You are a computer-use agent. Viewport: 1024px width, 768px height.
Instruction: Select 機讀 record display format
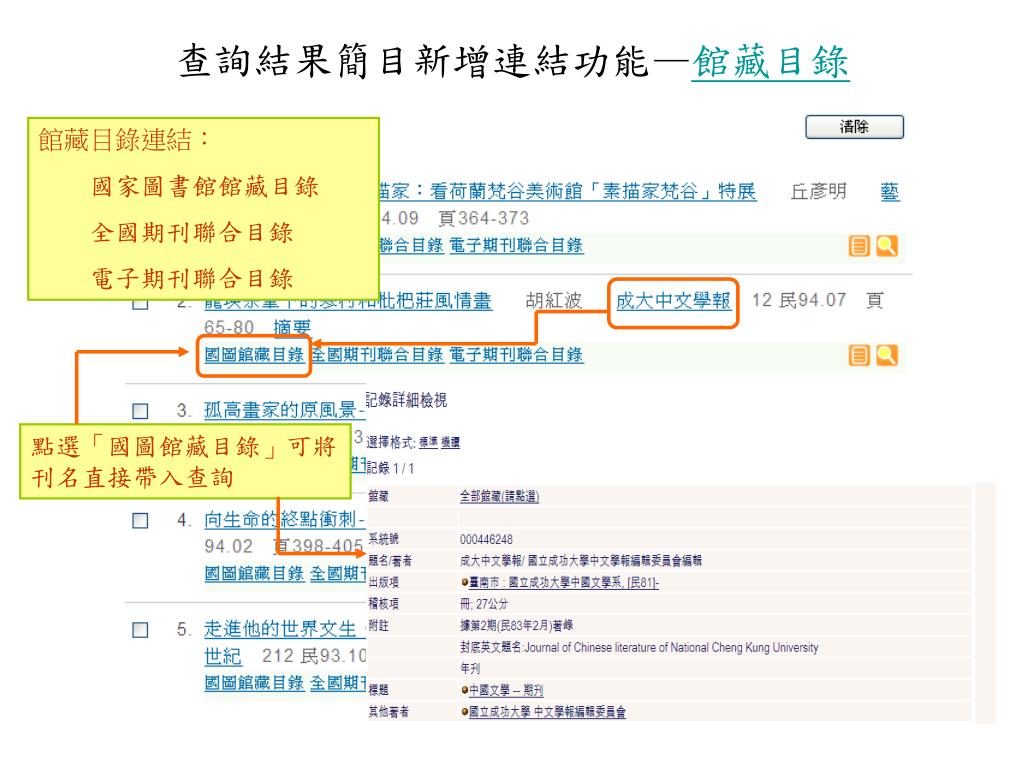tap(450, 443)
